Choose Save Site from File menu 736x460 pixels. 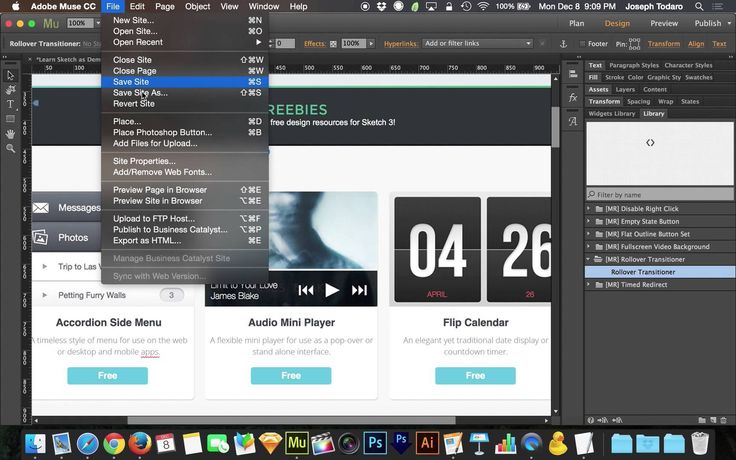click(185, 82)
